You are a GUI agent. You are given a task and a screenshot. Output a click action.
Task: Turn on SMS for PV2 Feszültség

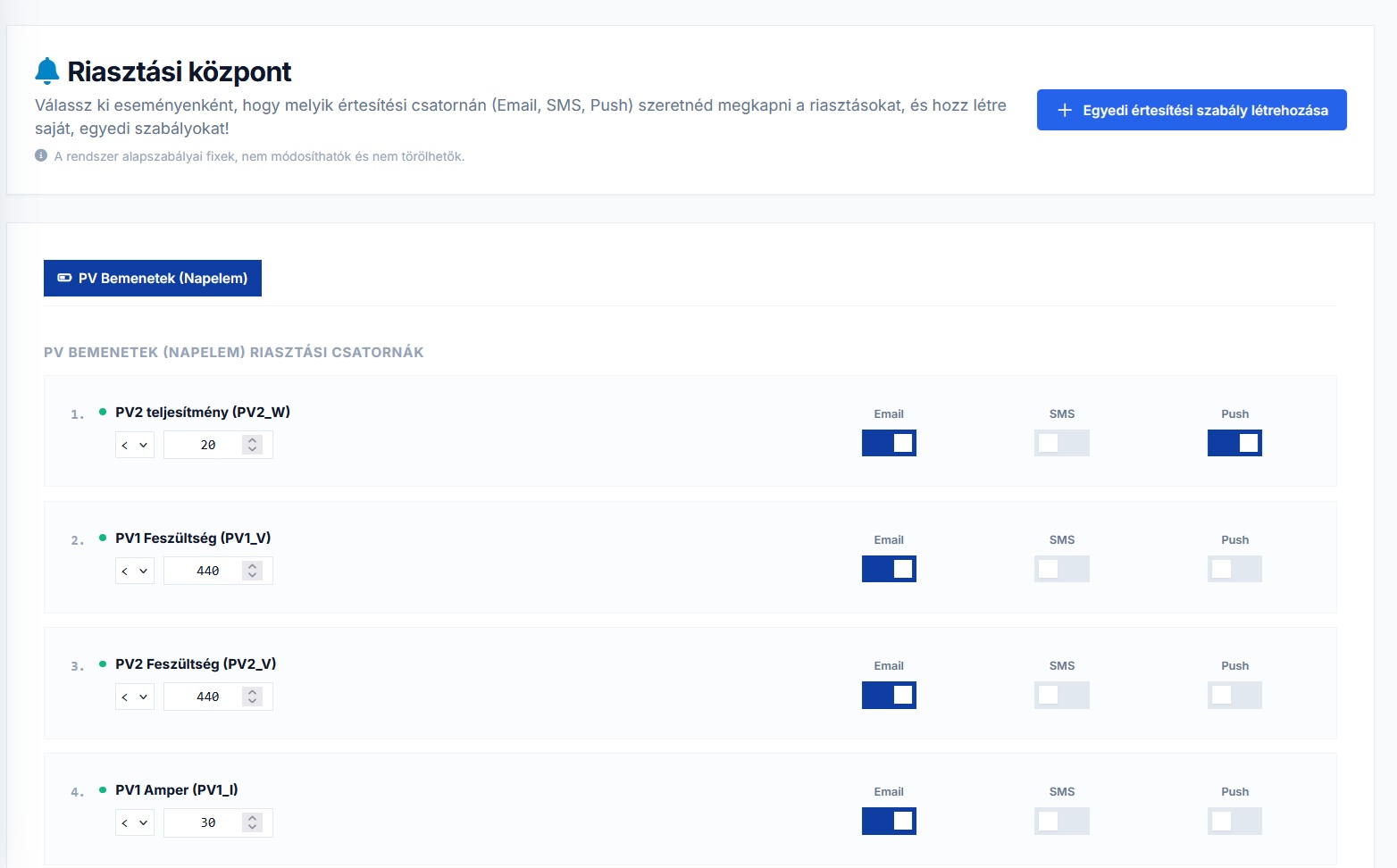[1062, 695]
